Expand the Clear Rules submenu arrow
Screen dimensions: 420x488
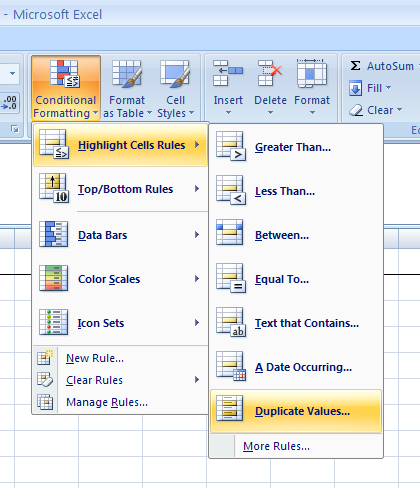coord(197,380)
